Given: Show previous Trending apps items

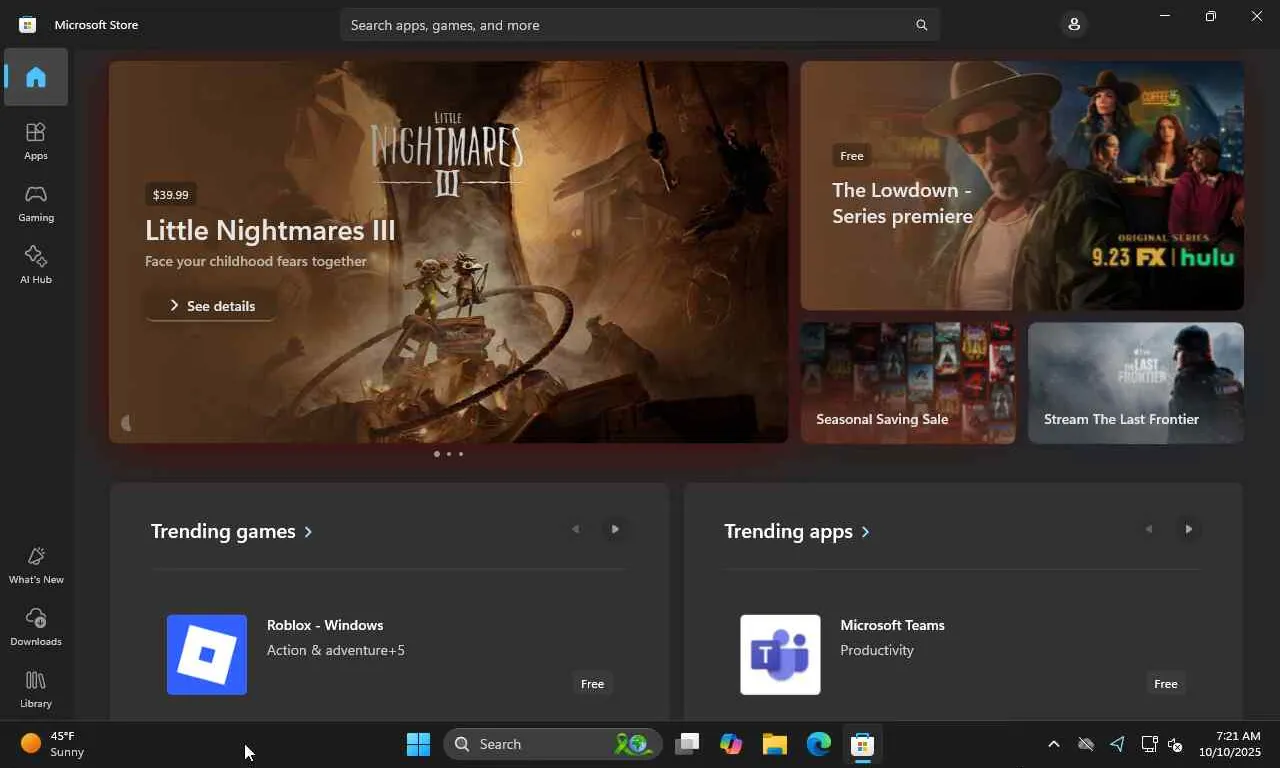Looking at the screenshot, I should tap(1148, 529).
